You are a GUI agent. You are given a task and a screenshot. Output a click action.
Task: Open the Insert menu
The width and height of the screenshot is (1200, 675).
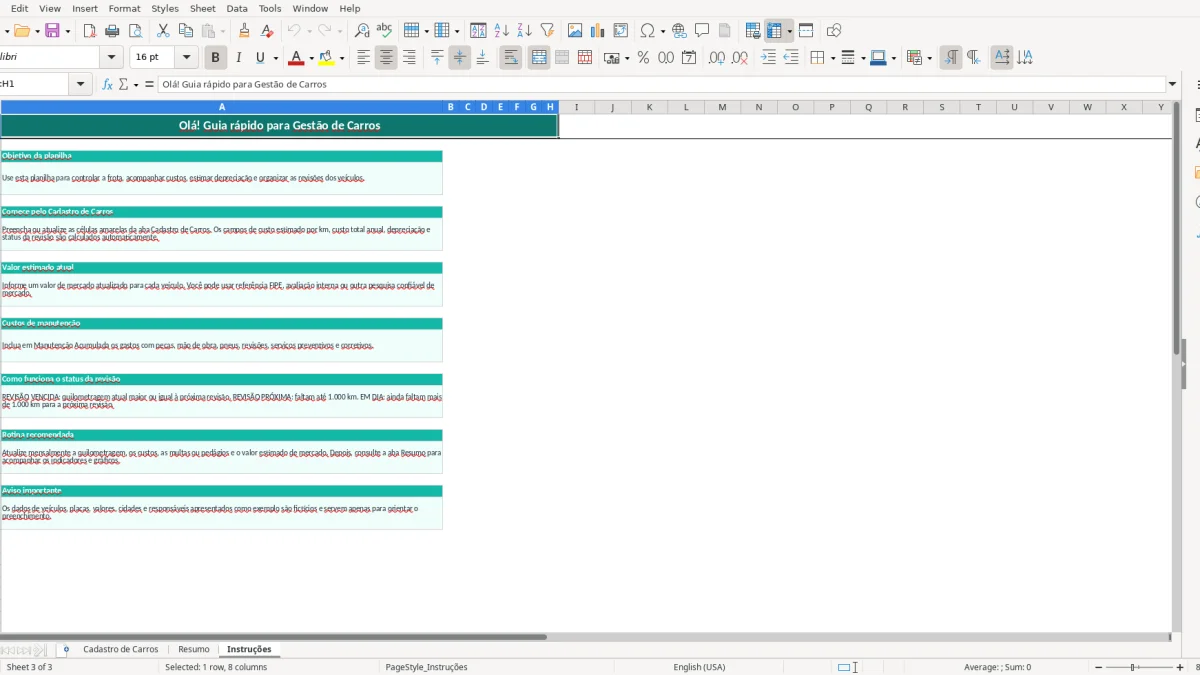(85, 8)
